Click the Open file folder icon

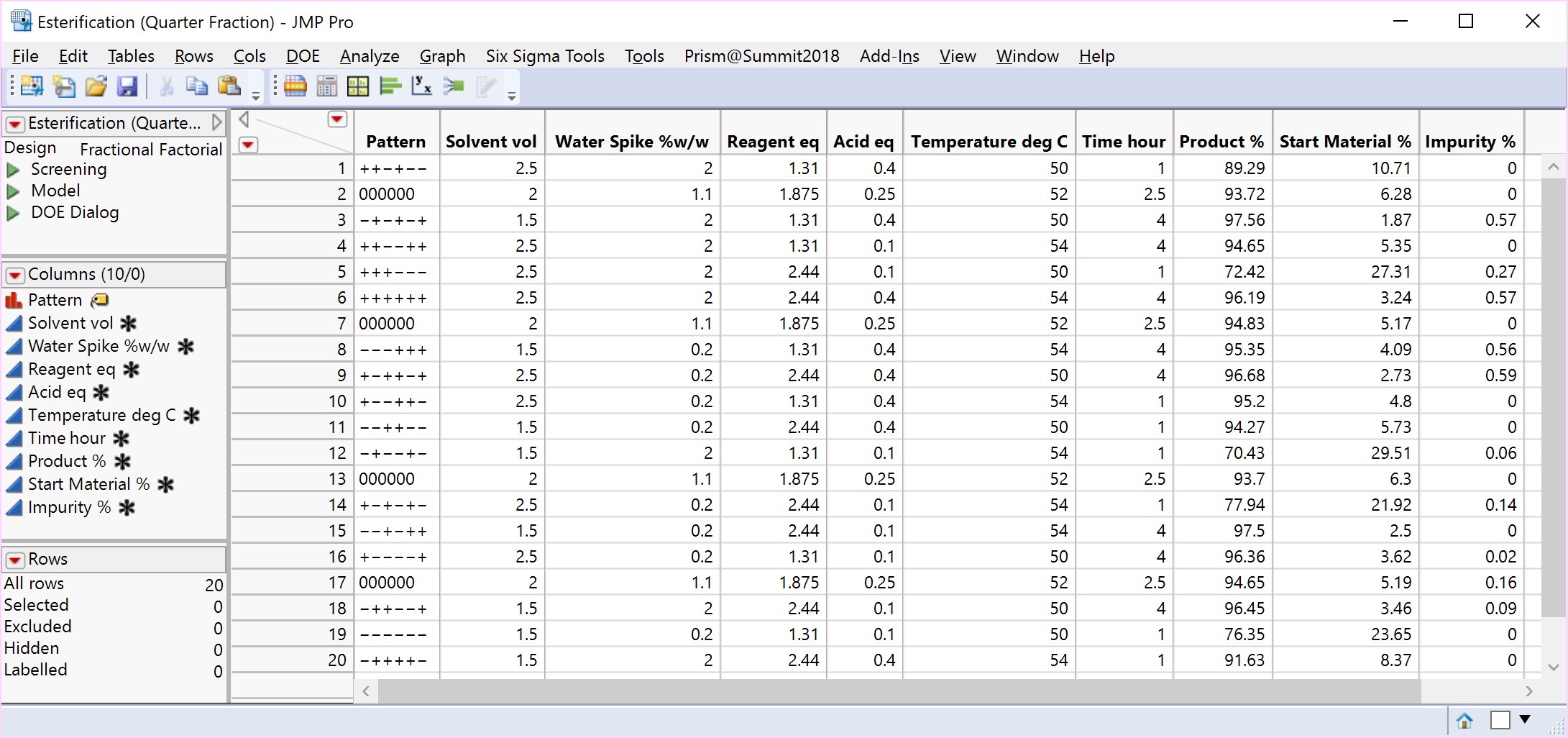(x=96, y=86)
